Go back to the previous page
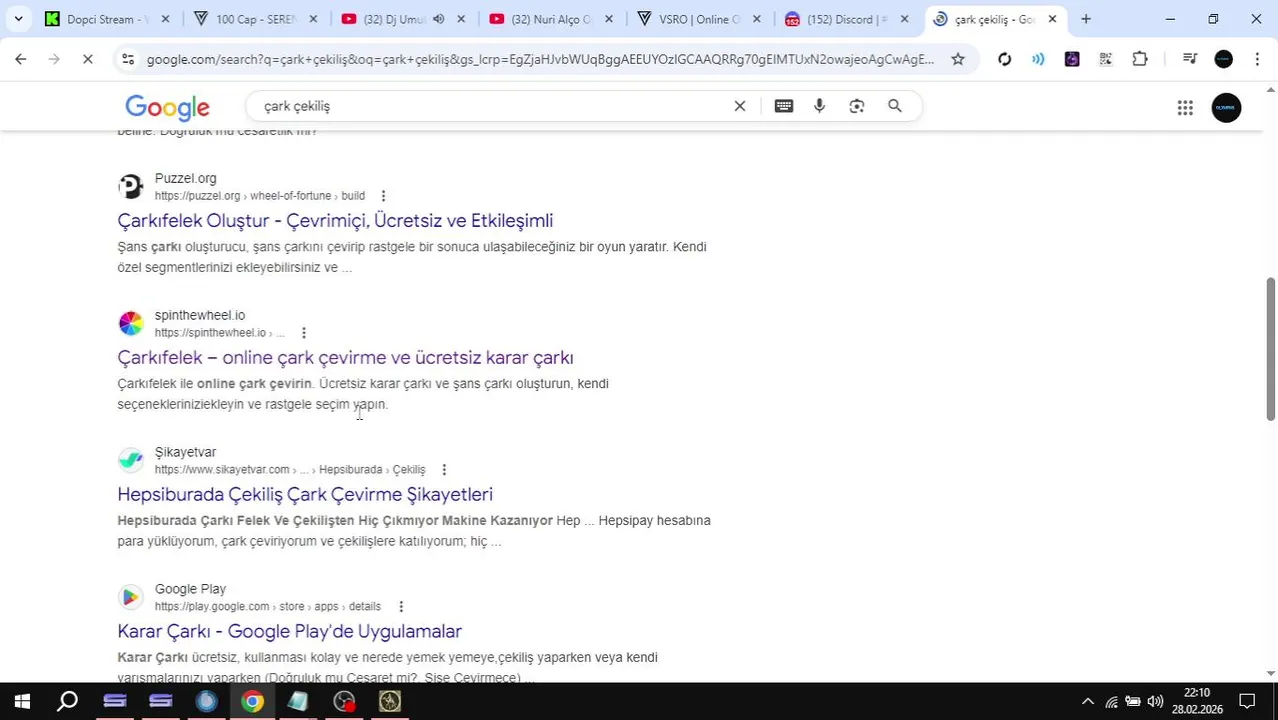The width and height of the screenshot is (1278, 720). coord(21,59)
